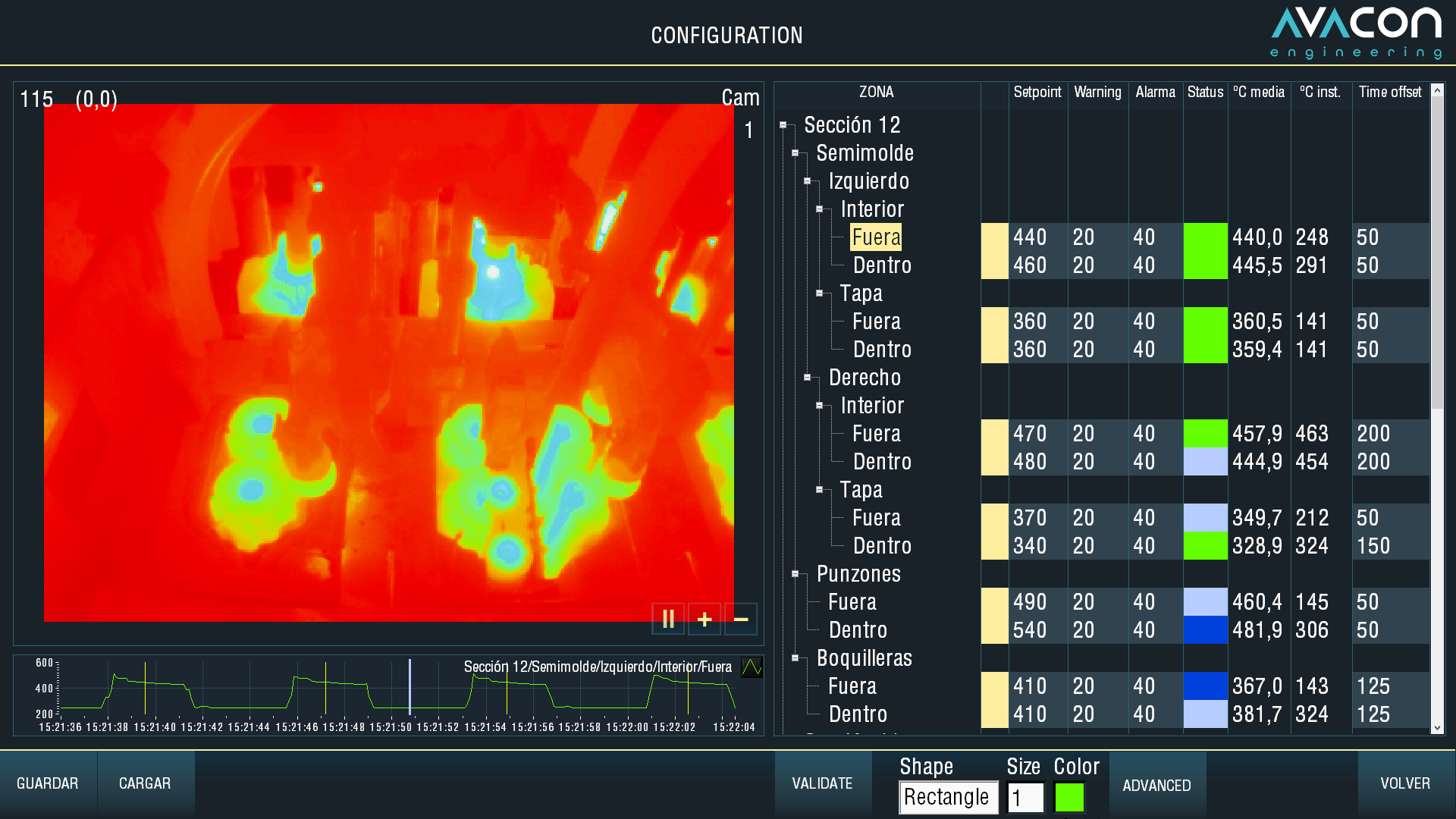1456x819 pixels.
Task: Open the trend graph icon next to Fuera
Action: (x=752, y=668)
